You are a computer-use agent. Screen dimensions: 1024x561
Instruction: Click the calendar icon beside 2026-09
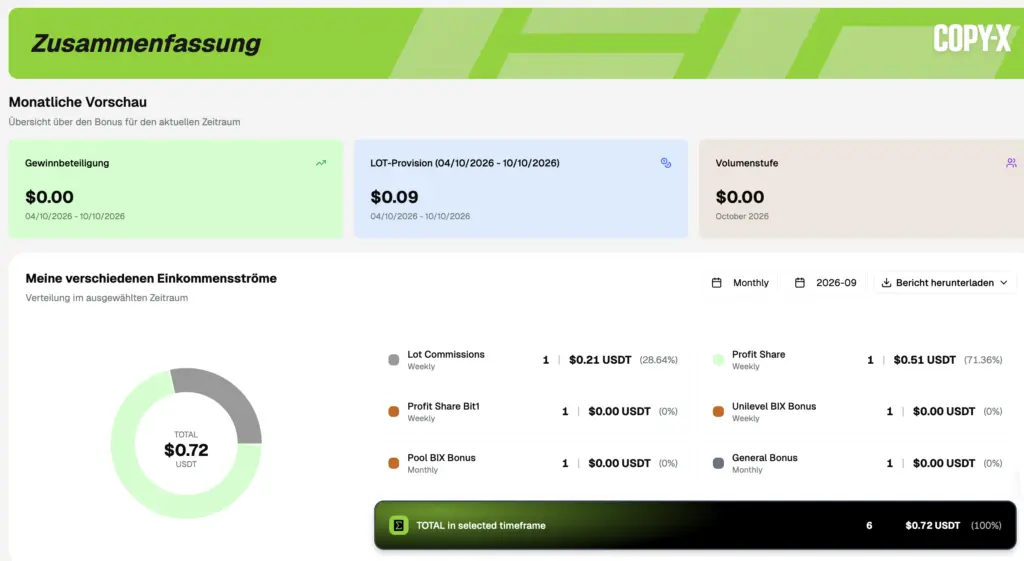tap(799, 283)
